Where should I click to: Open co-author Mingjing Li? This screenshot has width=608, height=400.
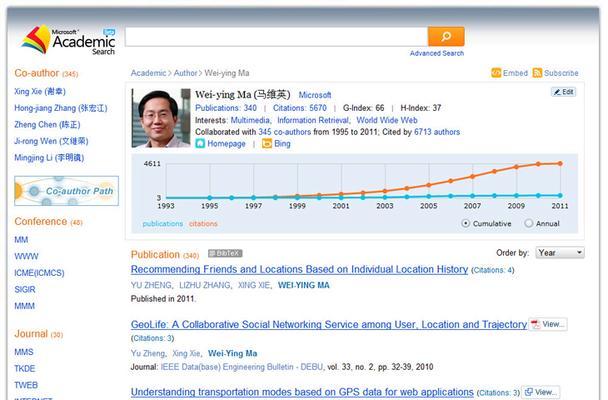(x=49, y=158)
